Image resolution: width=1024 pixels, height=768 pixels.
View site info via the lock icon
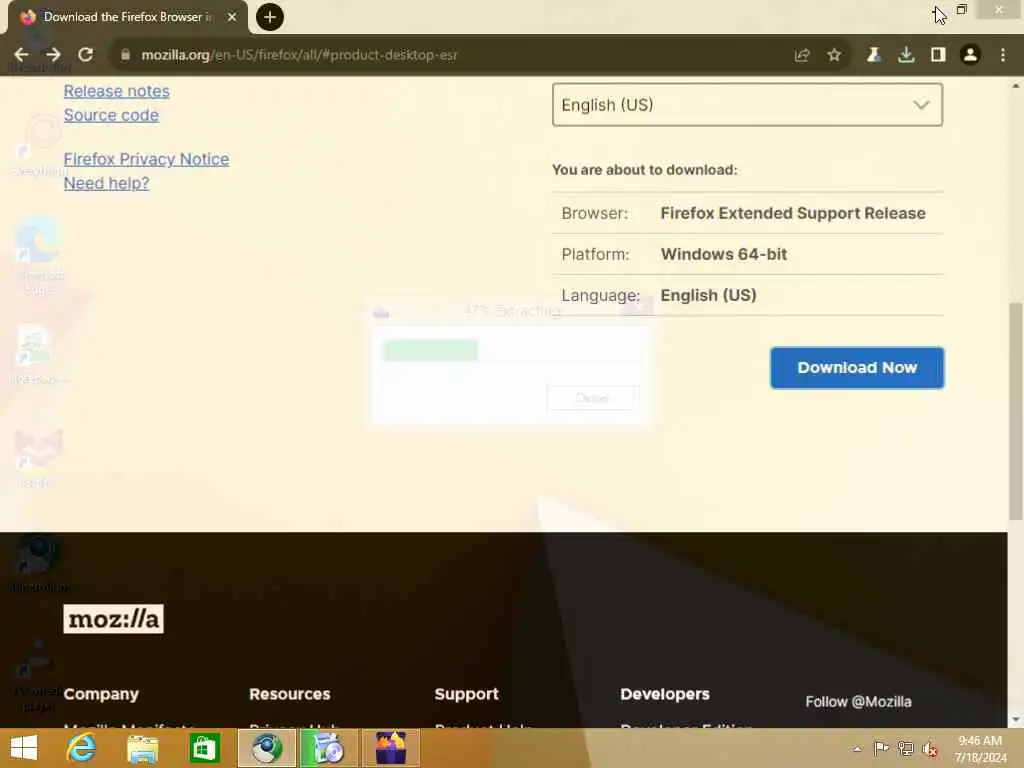pos(125,55)
